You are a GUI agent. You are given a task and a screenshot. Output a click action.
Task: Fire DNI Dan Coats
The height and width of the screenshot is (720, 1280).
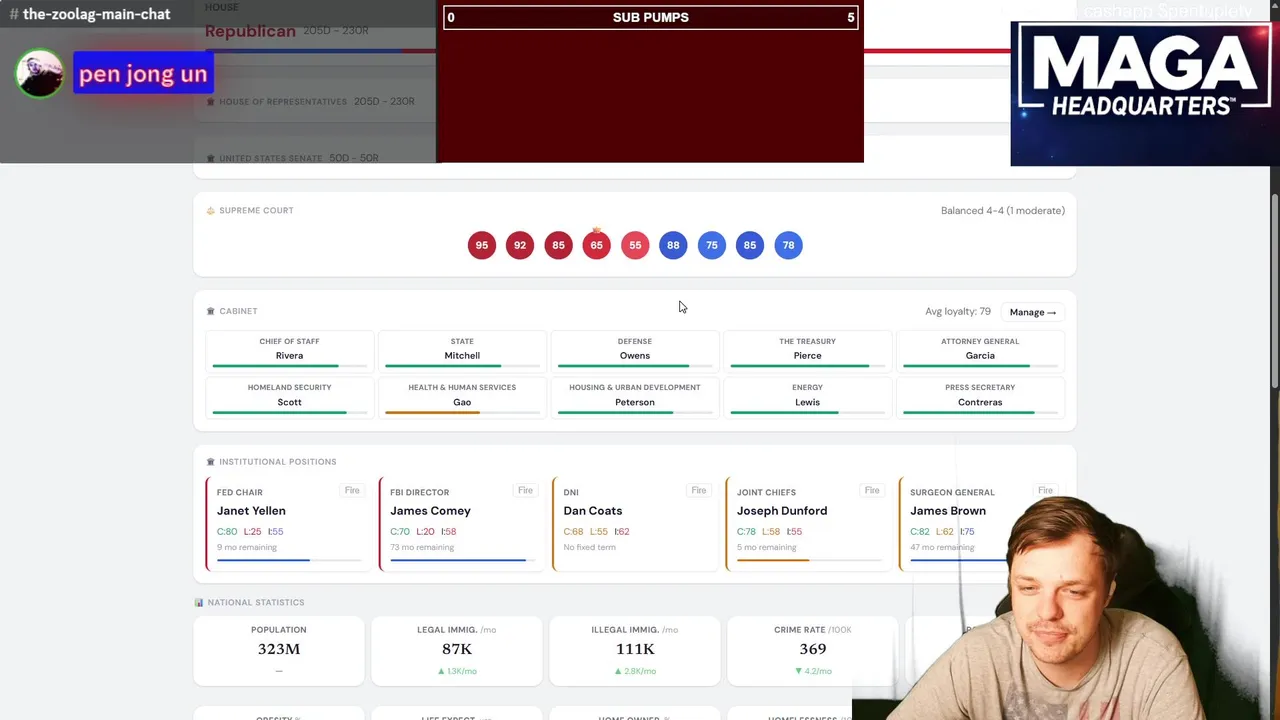coord(699,490)
